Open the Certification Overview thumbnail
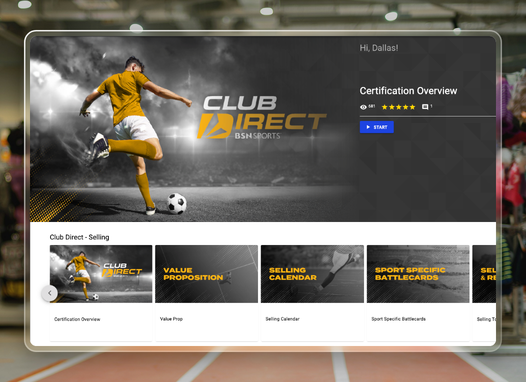526x382 pixels. [x=101, y=274]
